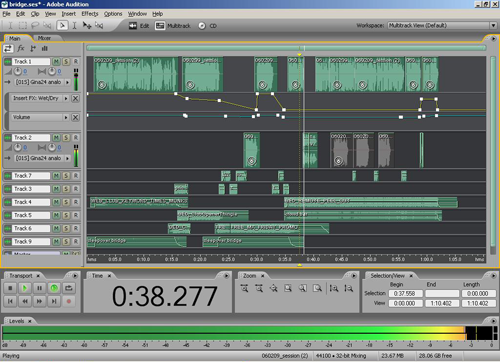Open Transport panel options menu

[75, 276]
